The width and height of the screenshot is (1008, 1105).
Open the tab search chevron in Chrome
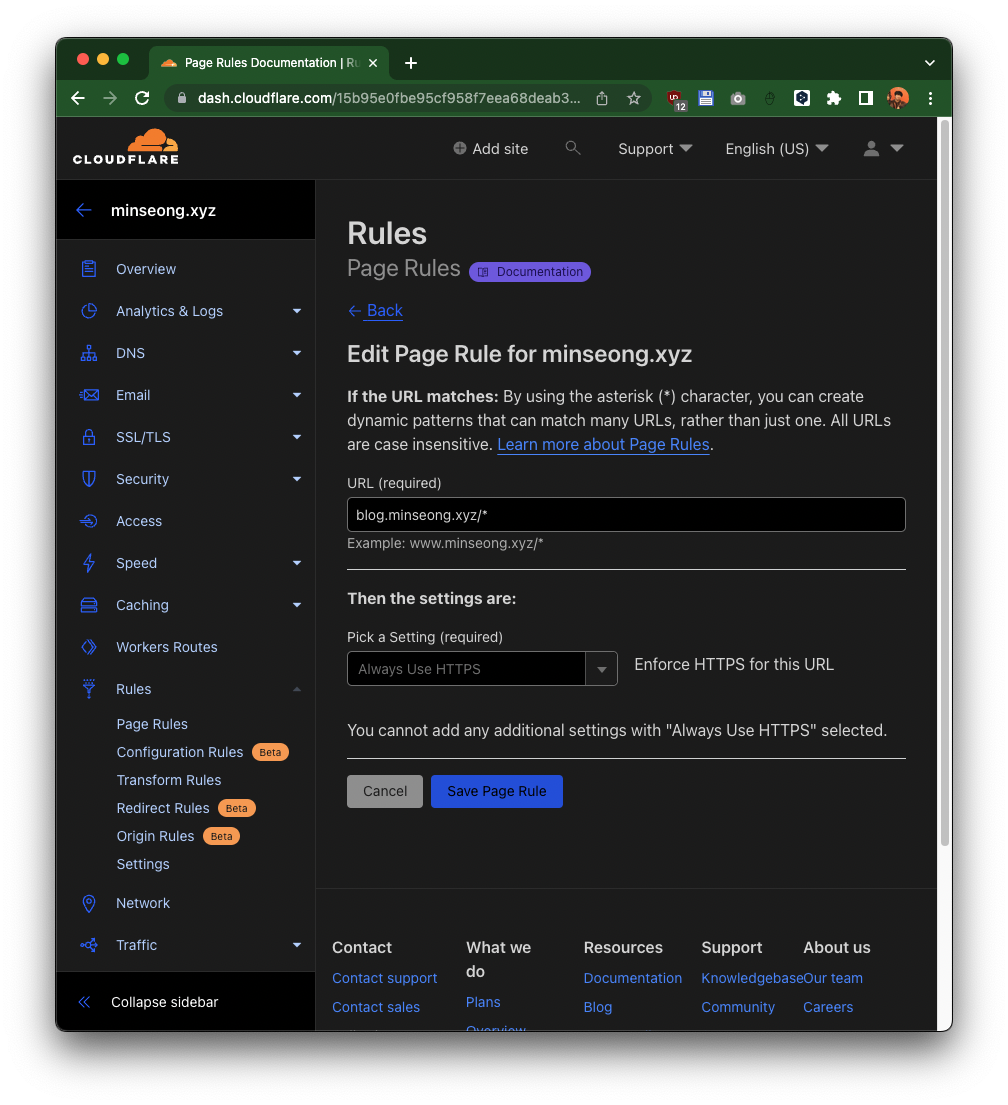930,63
